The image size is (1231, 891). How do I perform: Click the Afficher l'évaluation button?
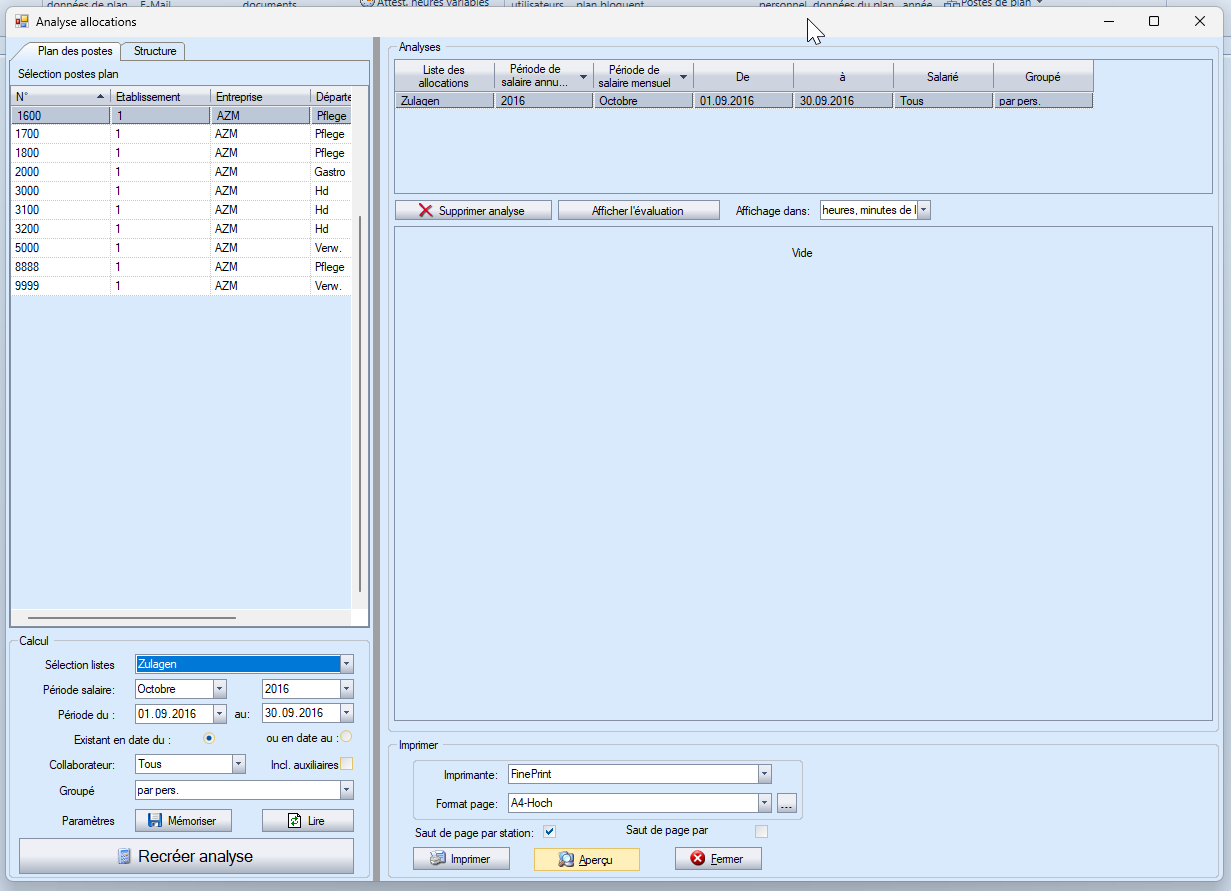pyautogui.click(x=638, y=211)
